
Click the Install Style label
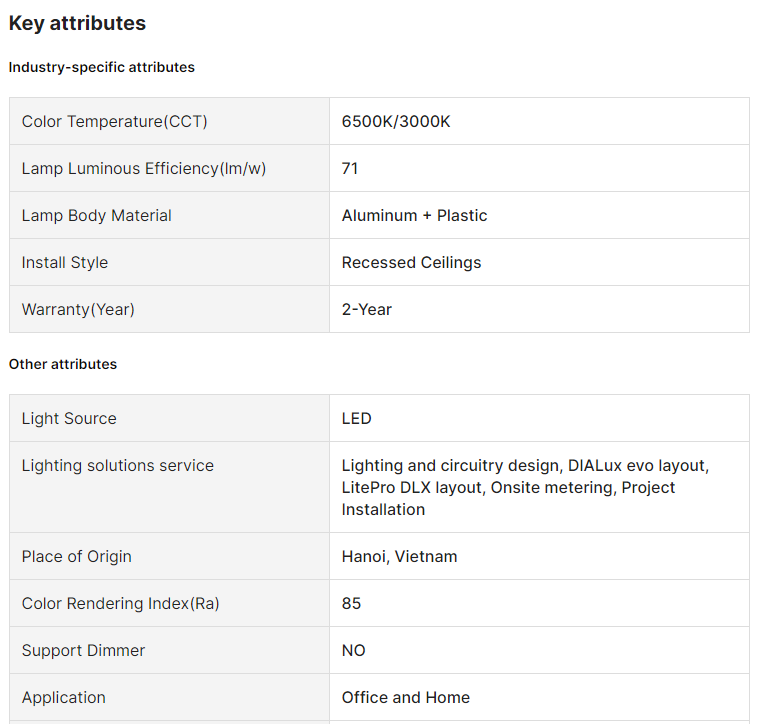65,262
